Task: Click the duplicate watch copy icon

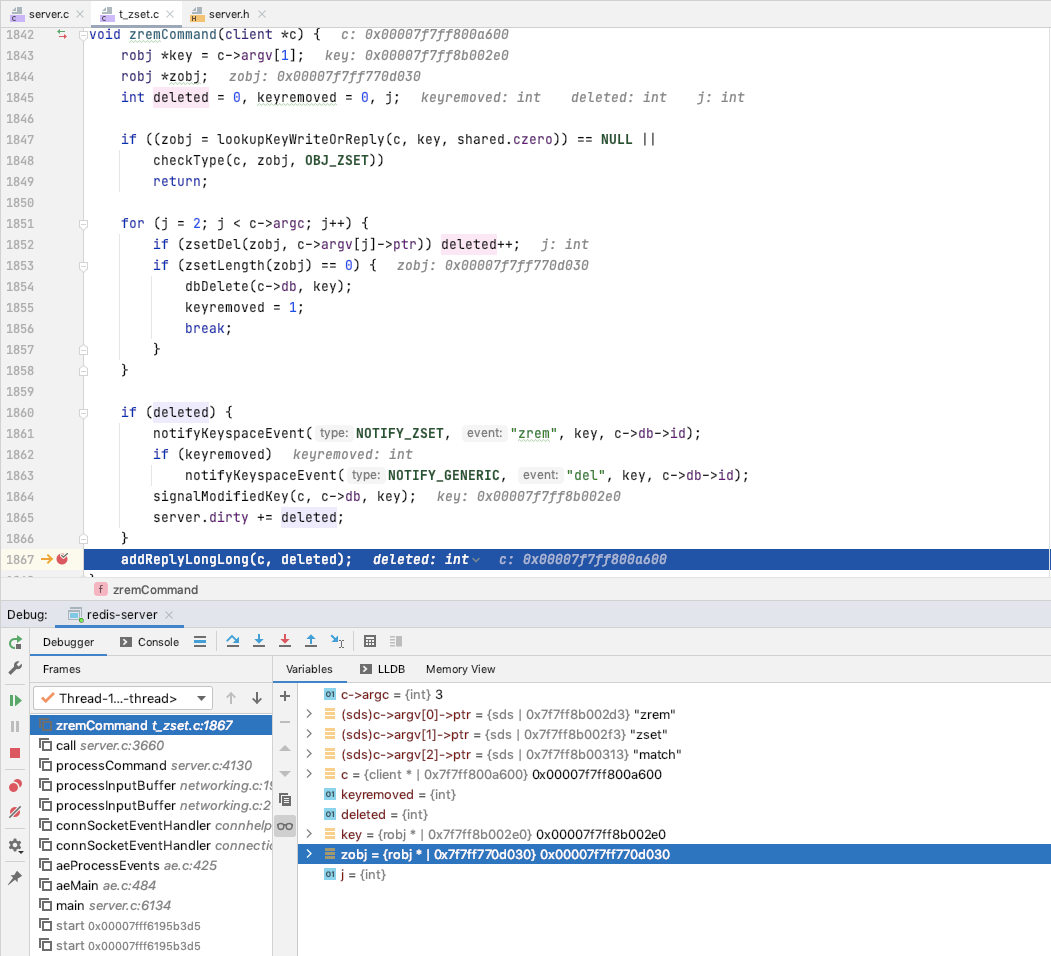Action: pos(285,800)
